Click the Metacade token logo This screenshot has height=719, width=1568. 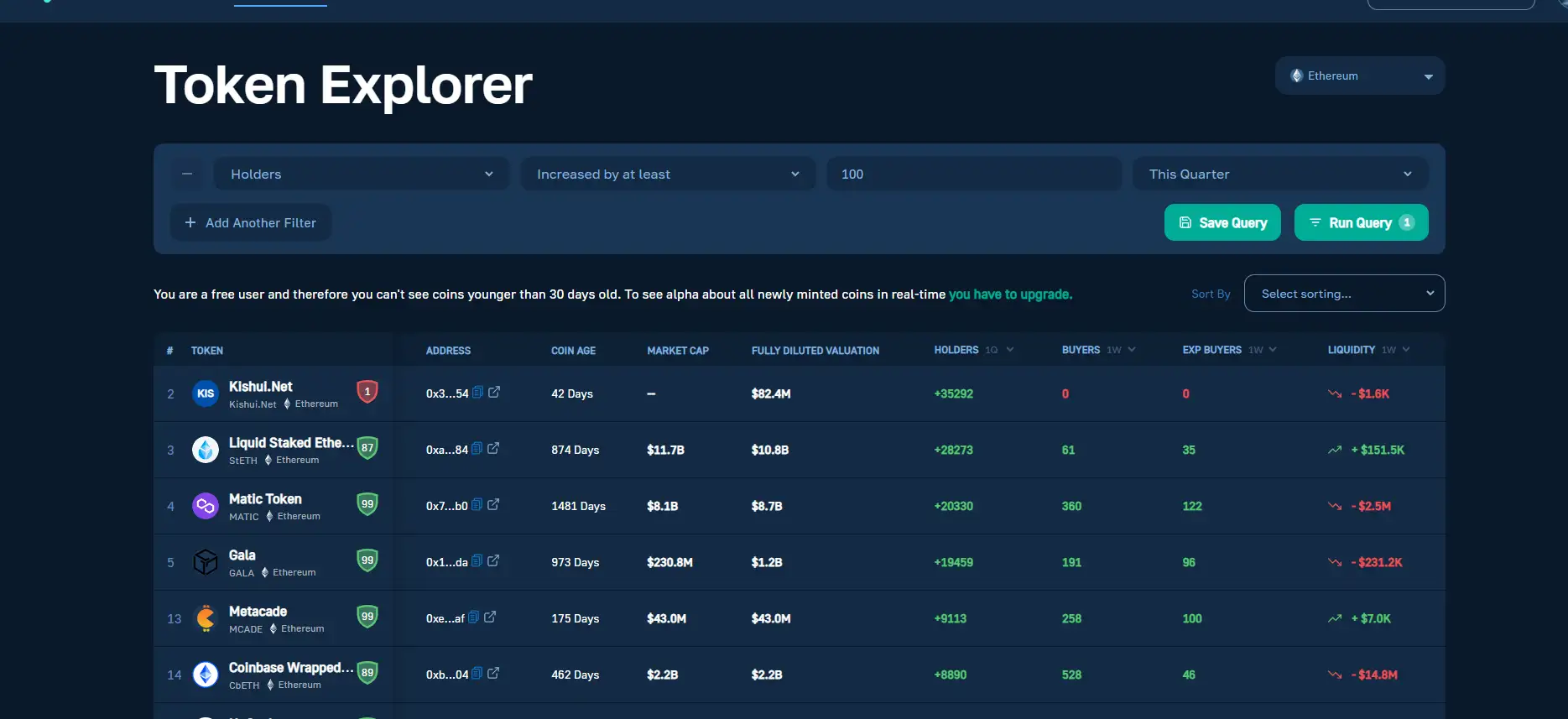206,618
